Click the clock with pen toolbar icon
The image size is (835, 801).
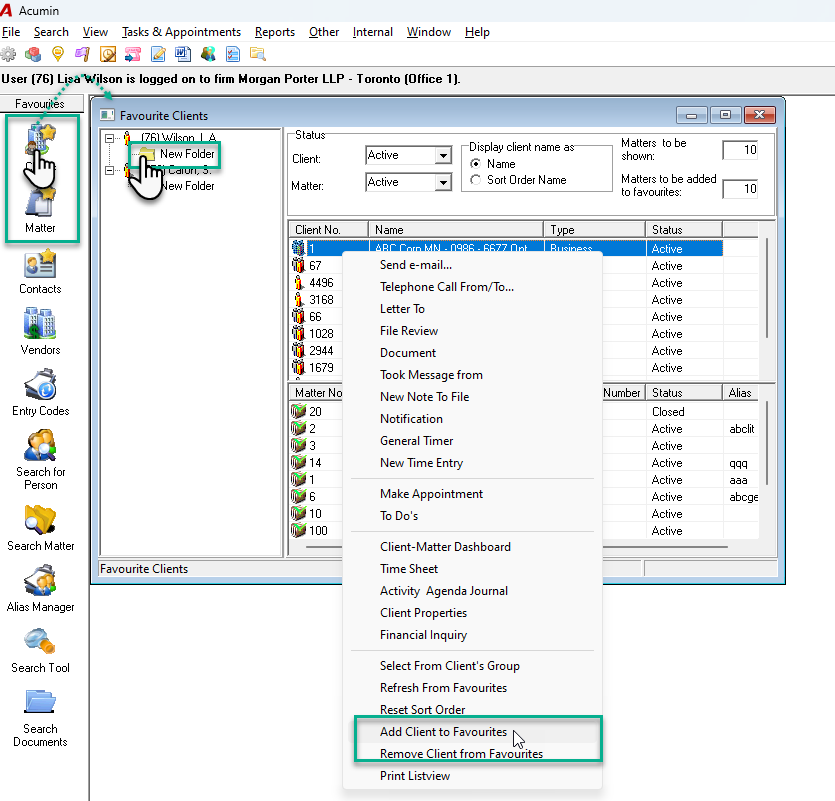click(108, 54)
